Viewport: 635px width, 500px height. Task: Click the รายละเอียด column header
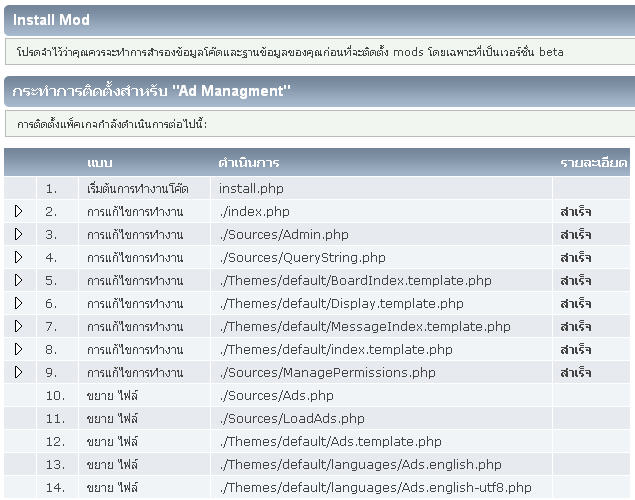[593, 162]
